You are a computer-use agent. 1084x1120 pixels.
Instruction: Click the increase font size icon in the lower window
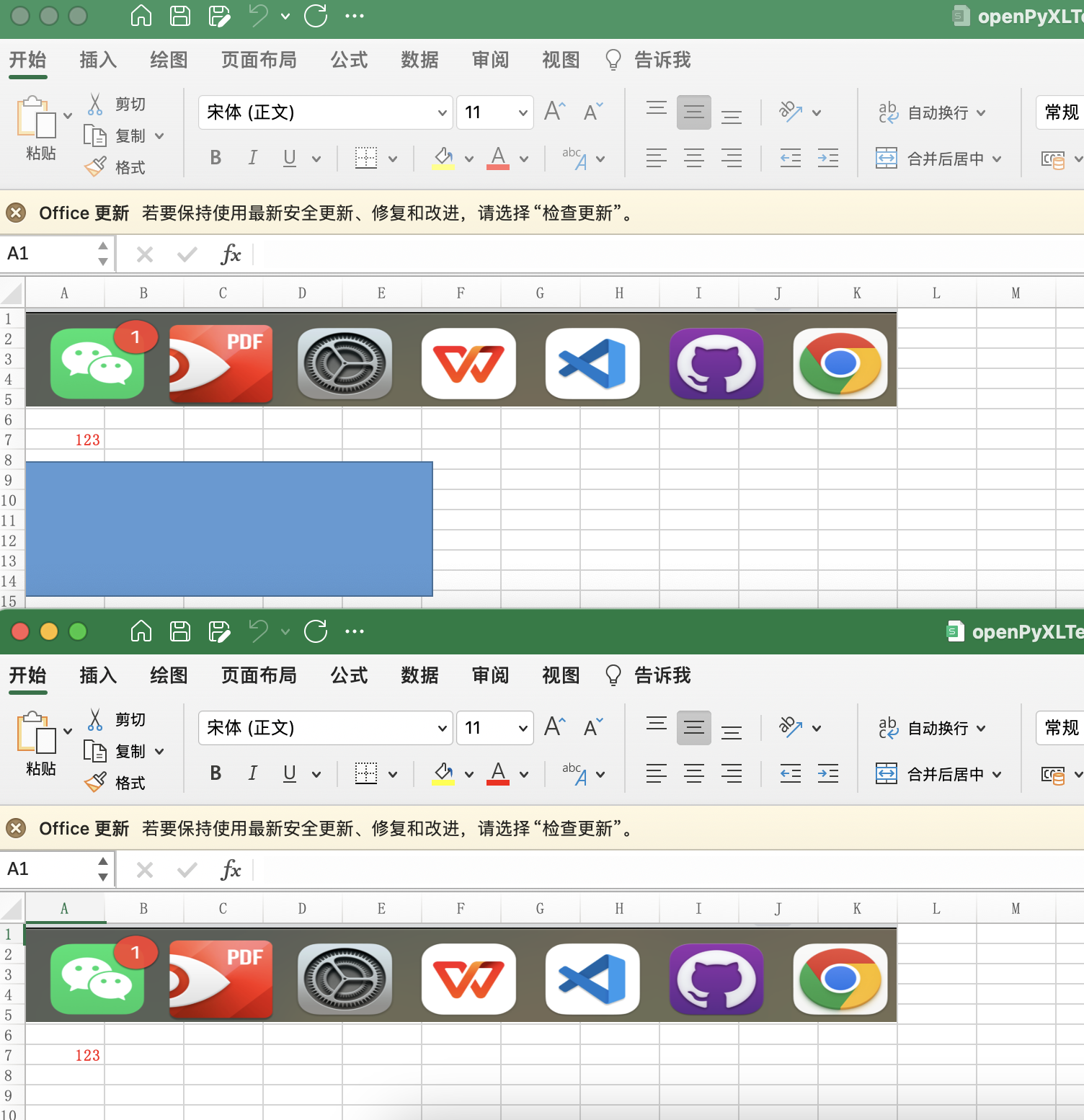click(x=554, y=727)
